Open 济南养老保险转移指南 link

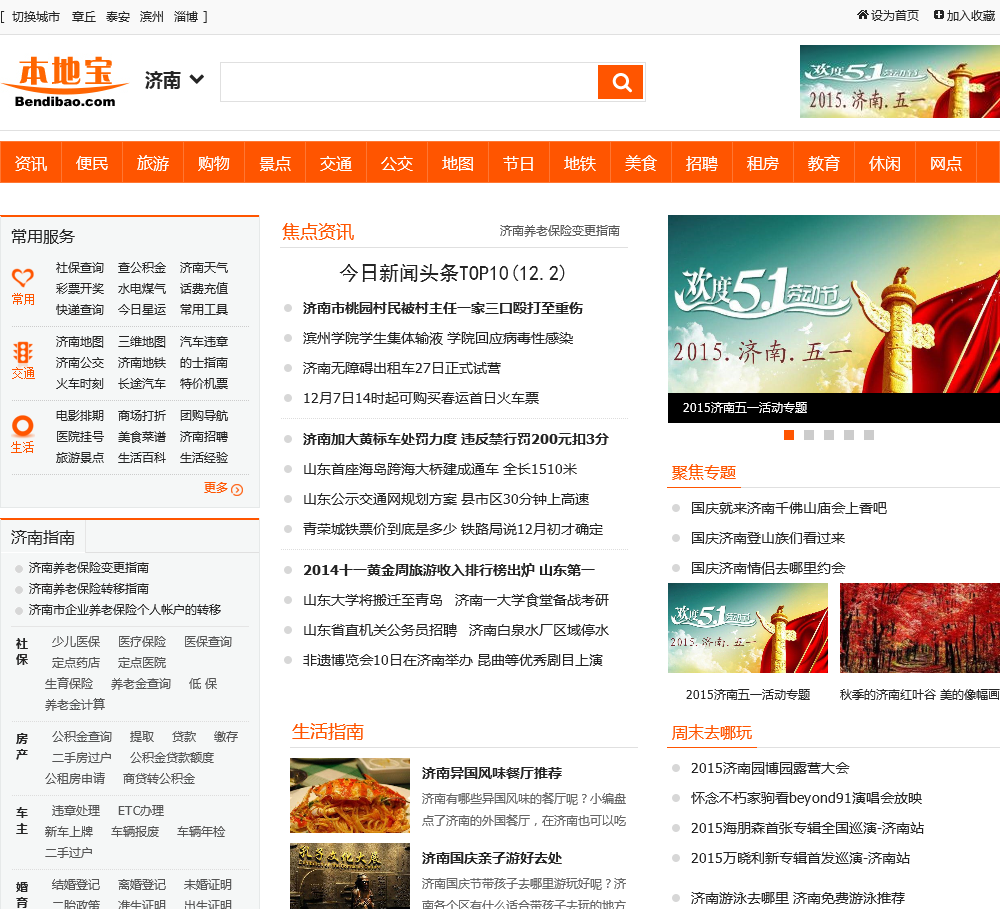click(x=89, y=589)
